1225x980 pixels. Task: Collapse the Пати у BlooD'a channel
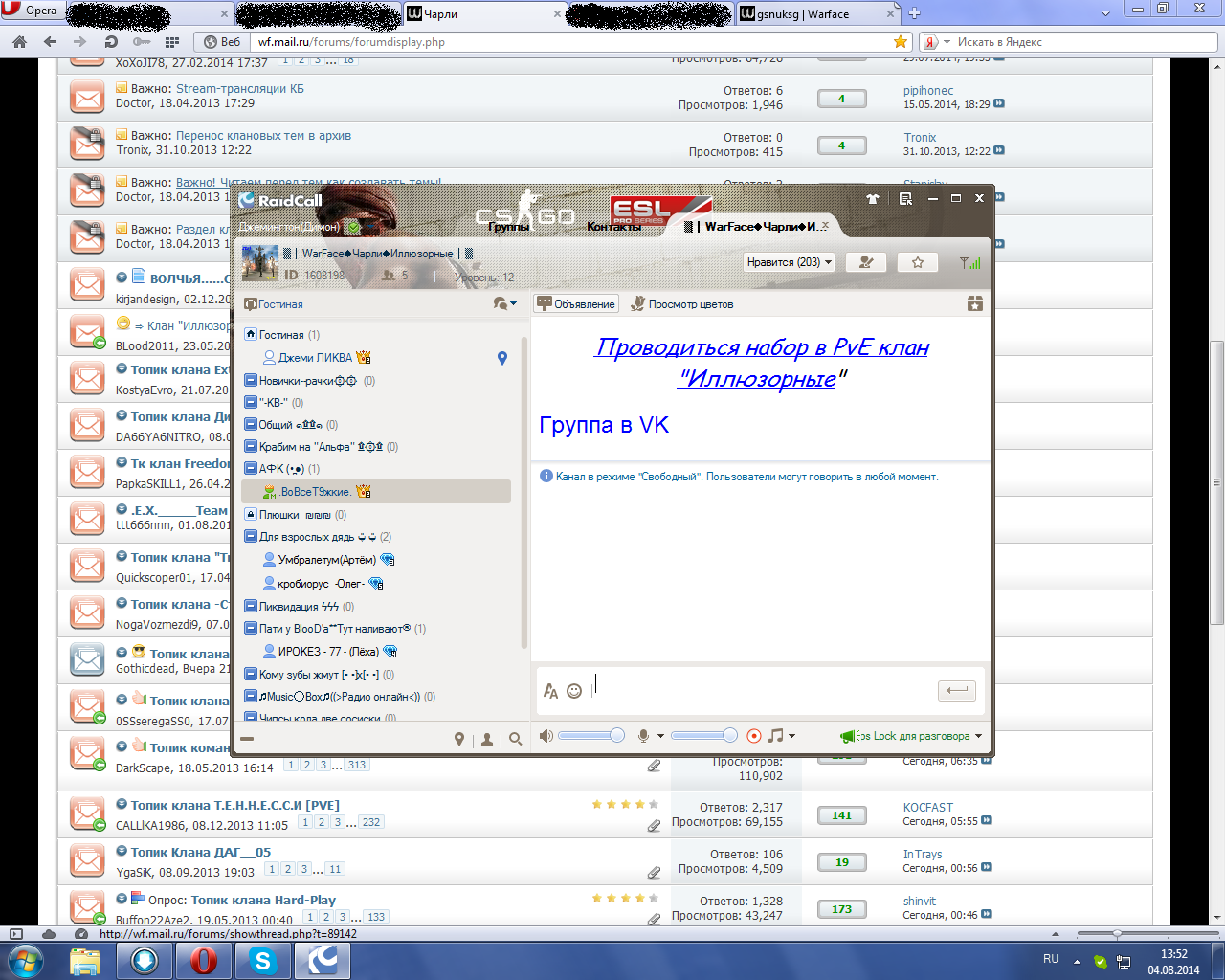[251, 629]
